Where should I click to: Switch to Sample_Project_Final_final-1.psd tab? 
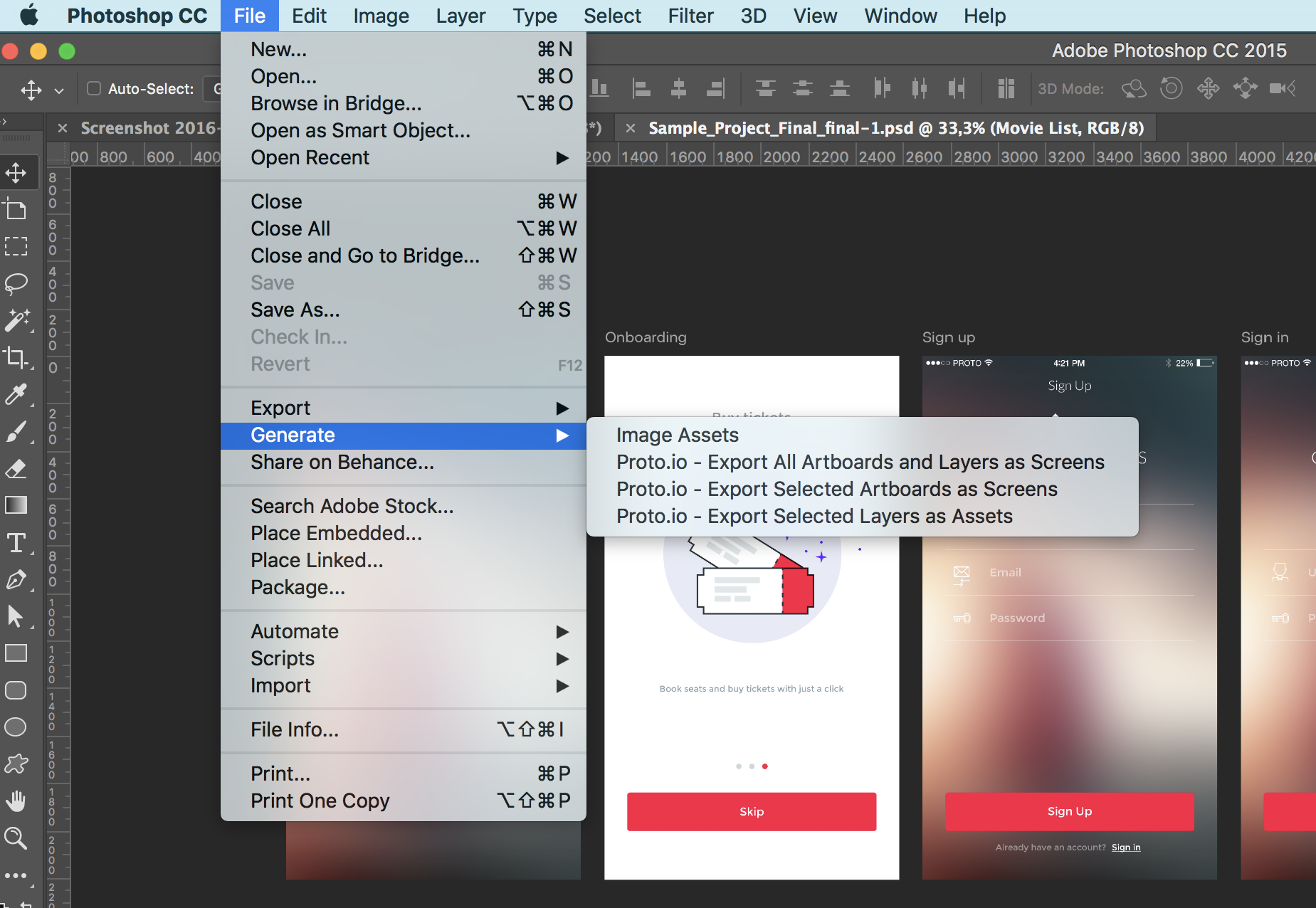896,128
